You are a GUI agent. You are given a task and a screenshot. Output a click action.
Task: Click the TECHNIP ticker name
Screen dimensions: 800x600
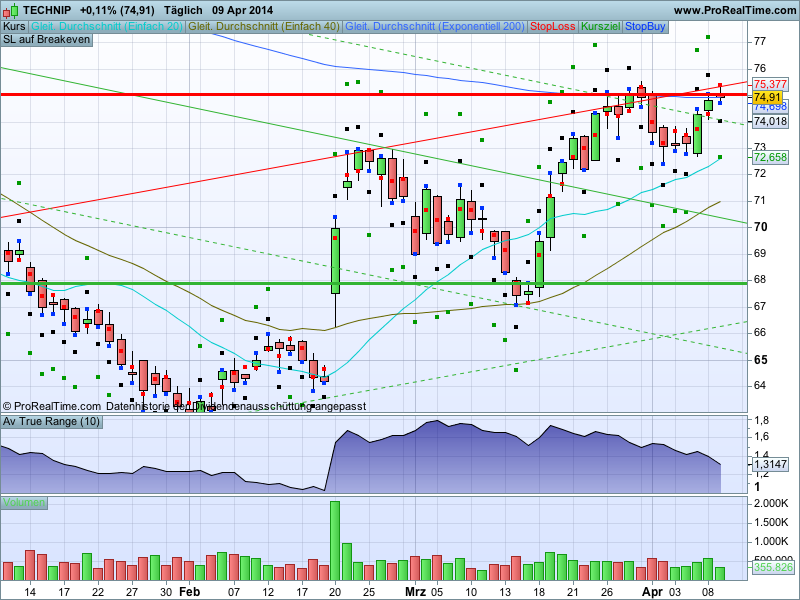point(47,10)
